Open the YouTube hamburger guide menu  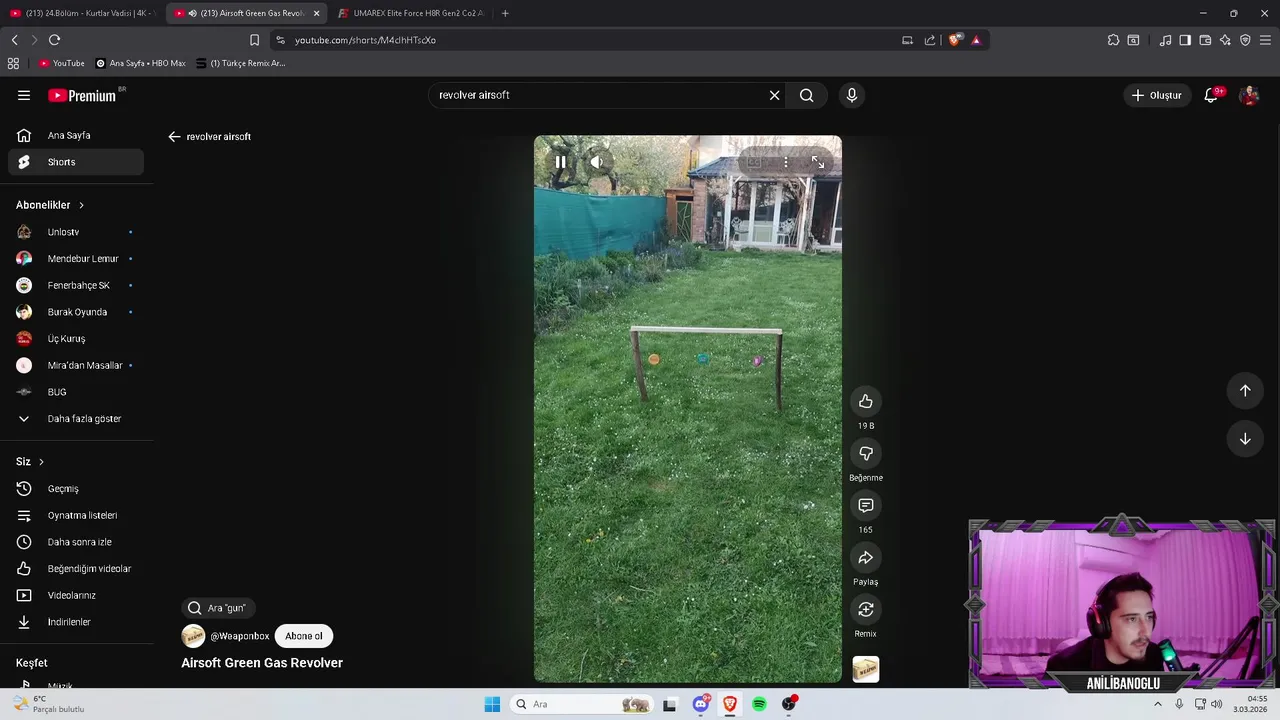coord(24,95)
